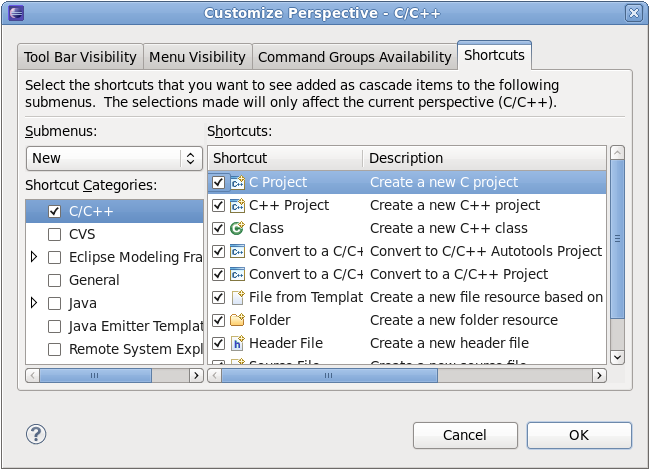
Task: Click the green Class icon
Action: pyautogui.click(x=237, y=229)
